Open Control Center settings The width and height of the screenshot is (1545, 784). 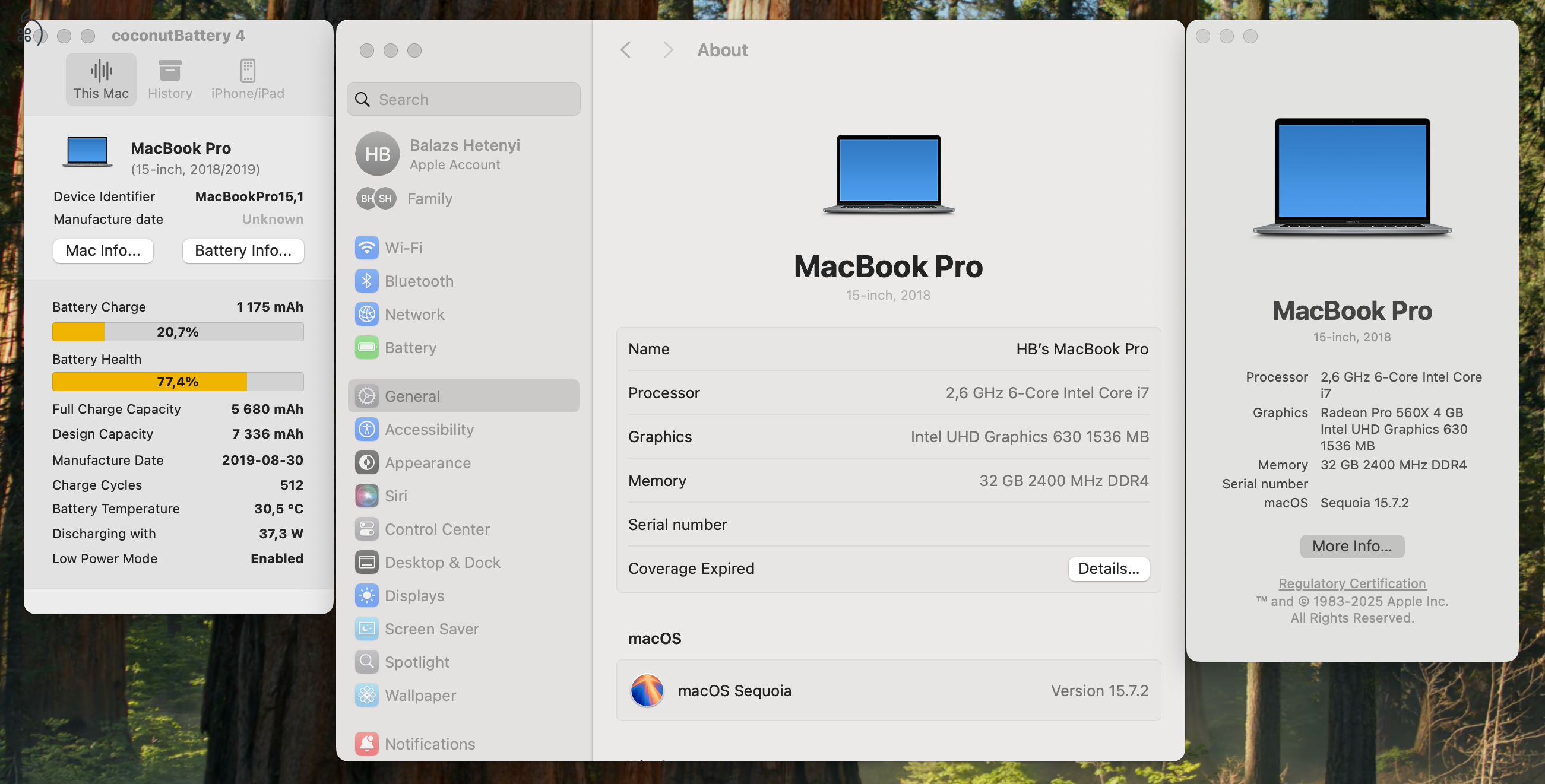click(x=436, y=529)
